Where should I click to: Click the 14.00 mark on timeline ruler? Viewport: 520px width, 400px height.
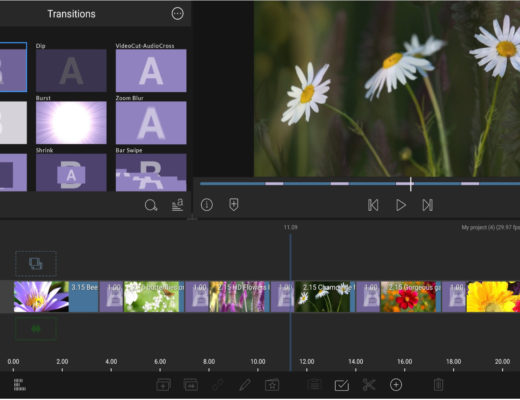tap(356, 361)
